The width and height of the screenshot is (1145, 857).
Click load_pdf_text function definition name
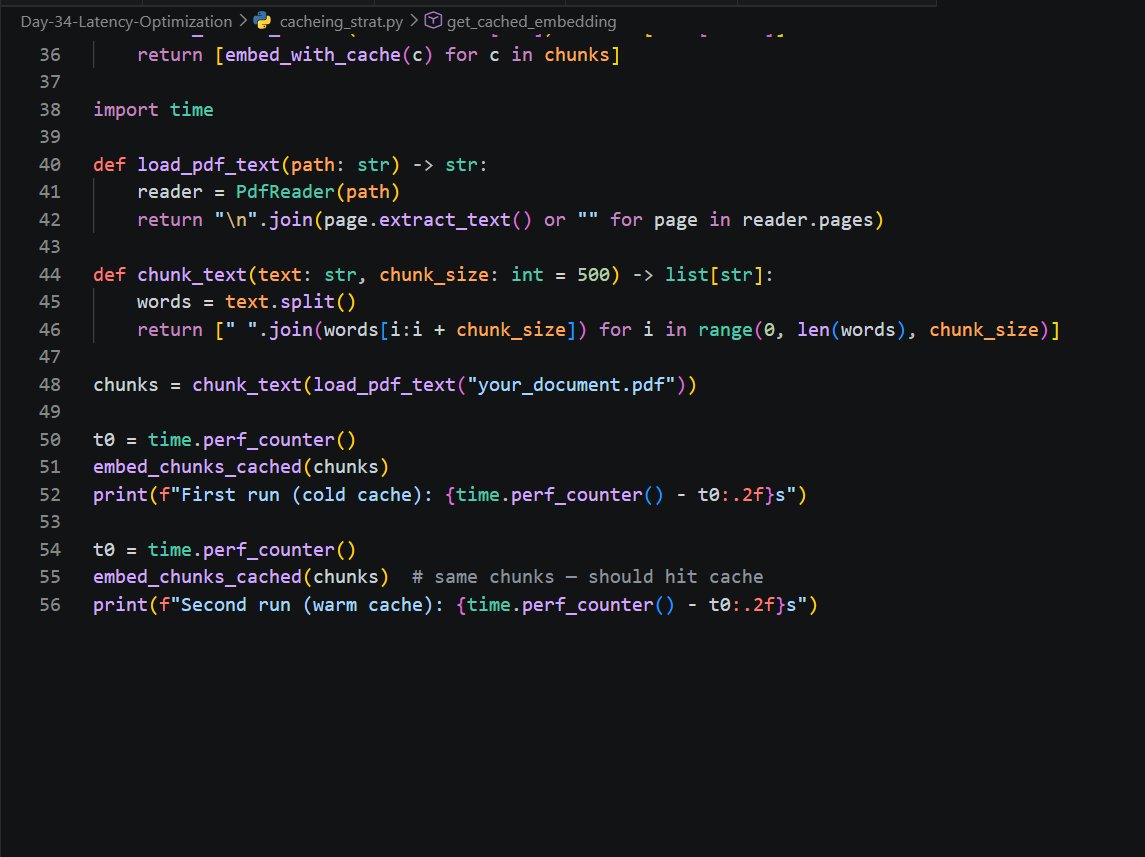point(208,165)
